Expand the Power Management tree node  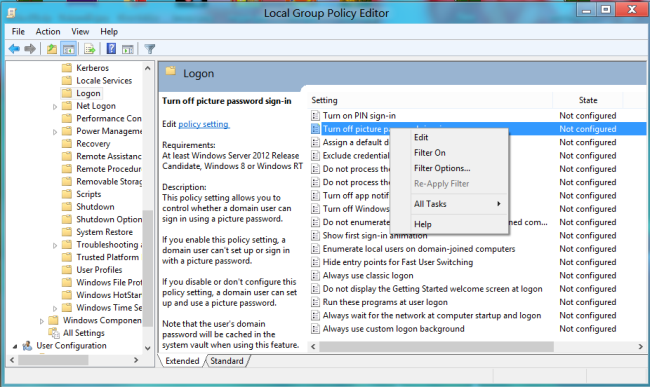click(55, 132)
